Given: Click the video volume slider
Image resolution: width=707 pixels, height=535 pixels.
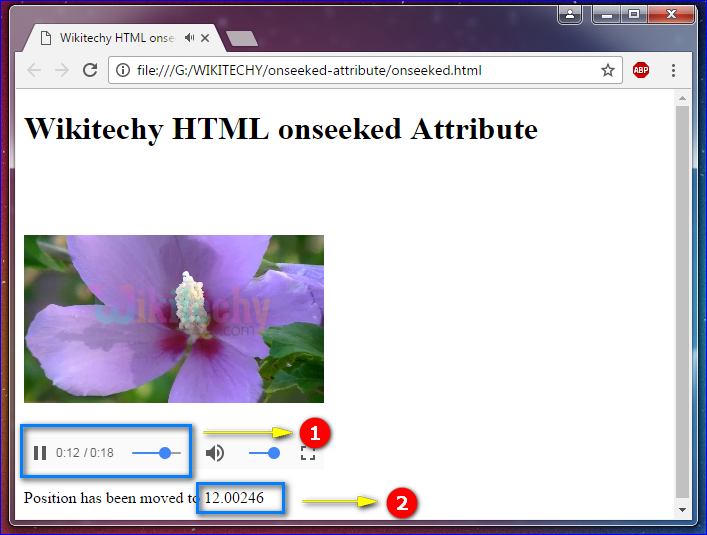Looking at the screenshot, I should pyautogui.click(x=265, y=453).
